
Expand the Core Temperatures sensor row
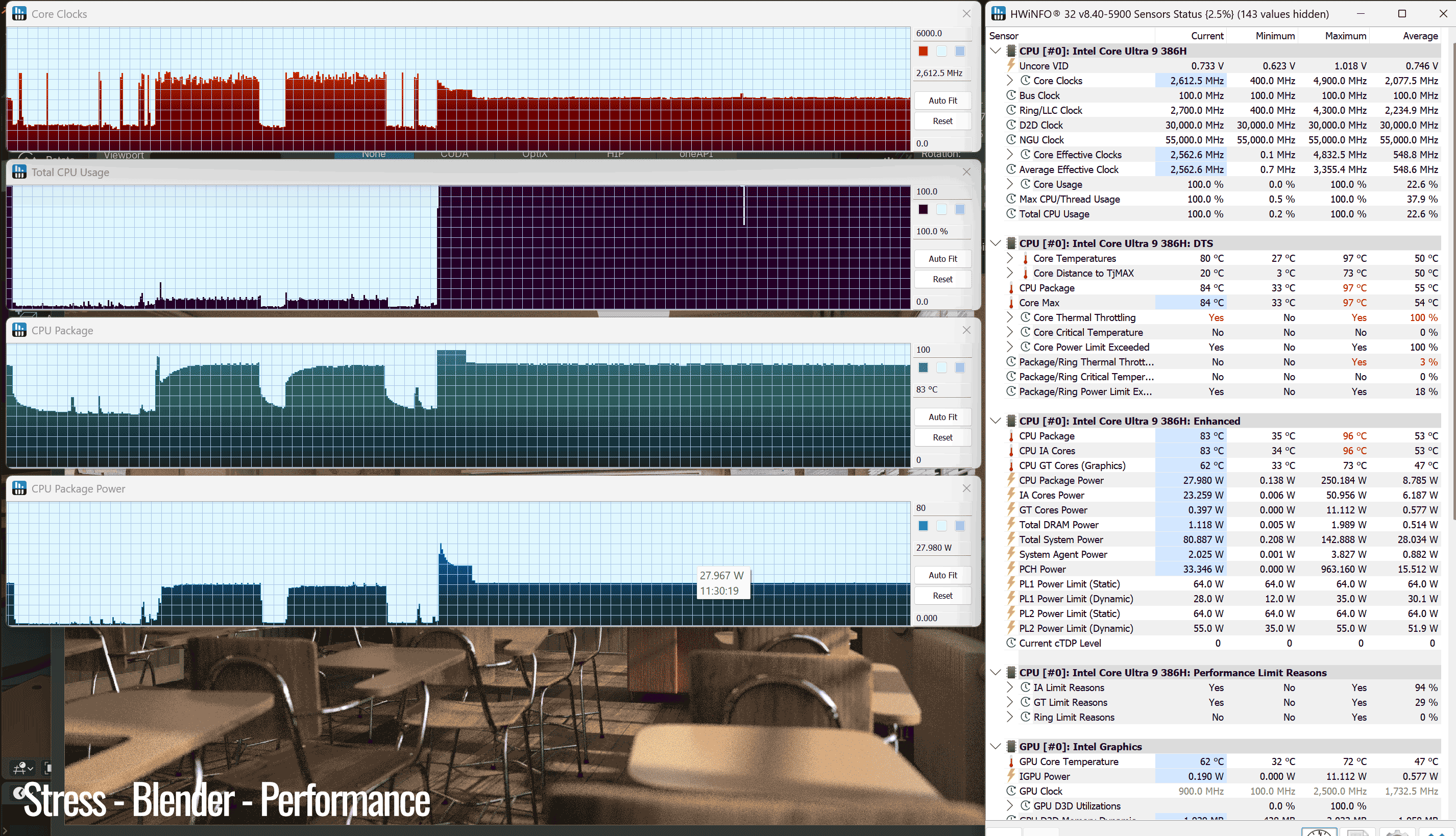coord(1010,258)
